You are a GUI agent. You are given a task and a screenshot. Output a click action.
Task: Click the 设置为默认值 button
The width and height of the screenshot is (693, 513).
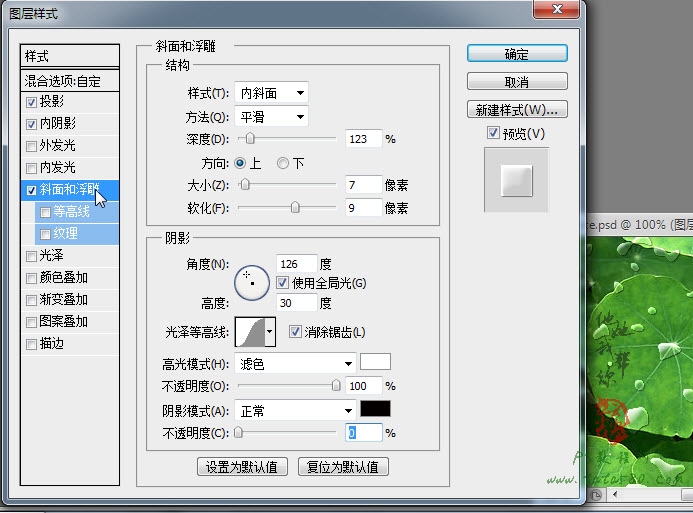point(242,467)
